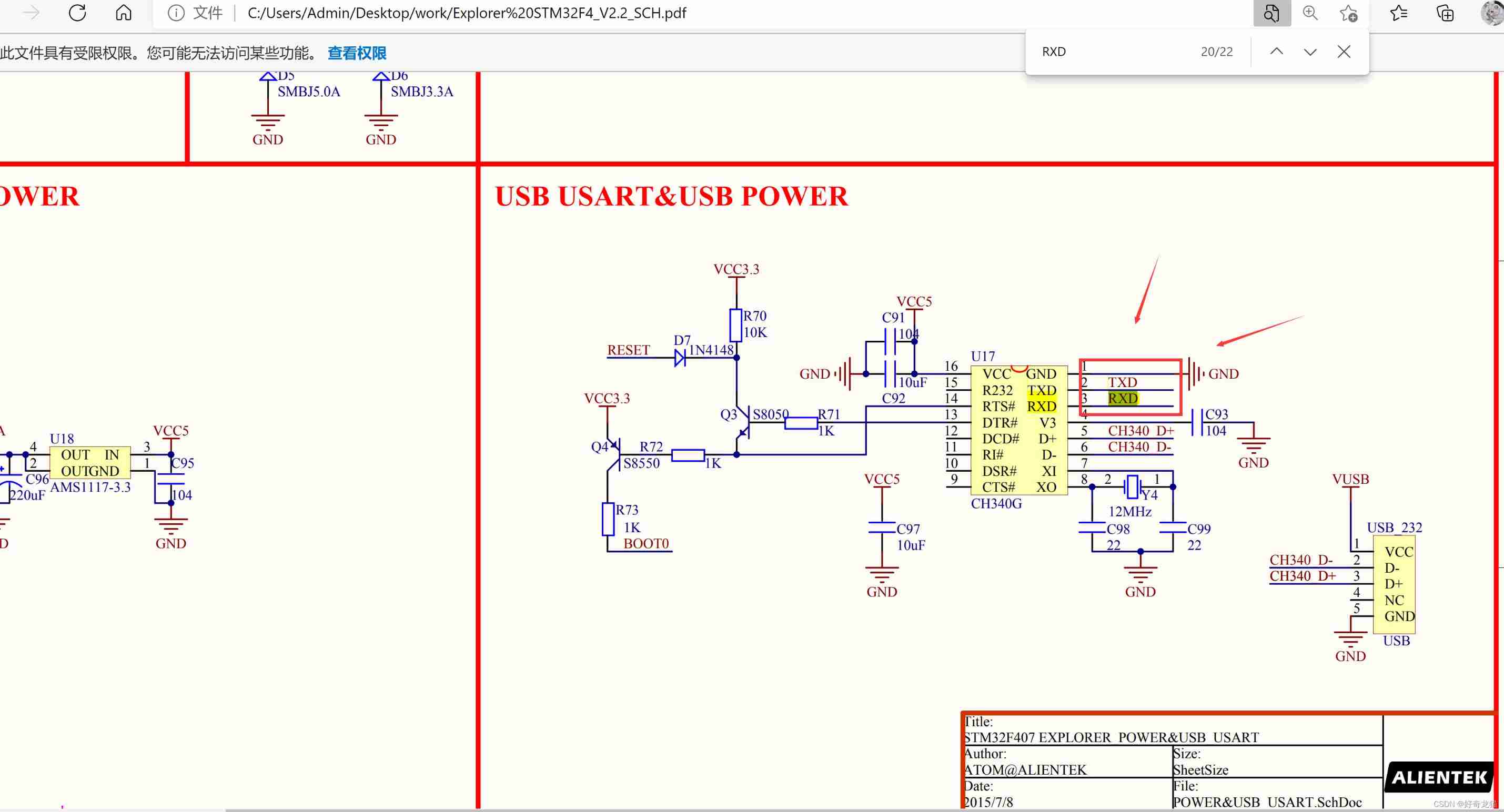Open the favorites list
Screen dimensions: 1504x812
point(1399,13)
